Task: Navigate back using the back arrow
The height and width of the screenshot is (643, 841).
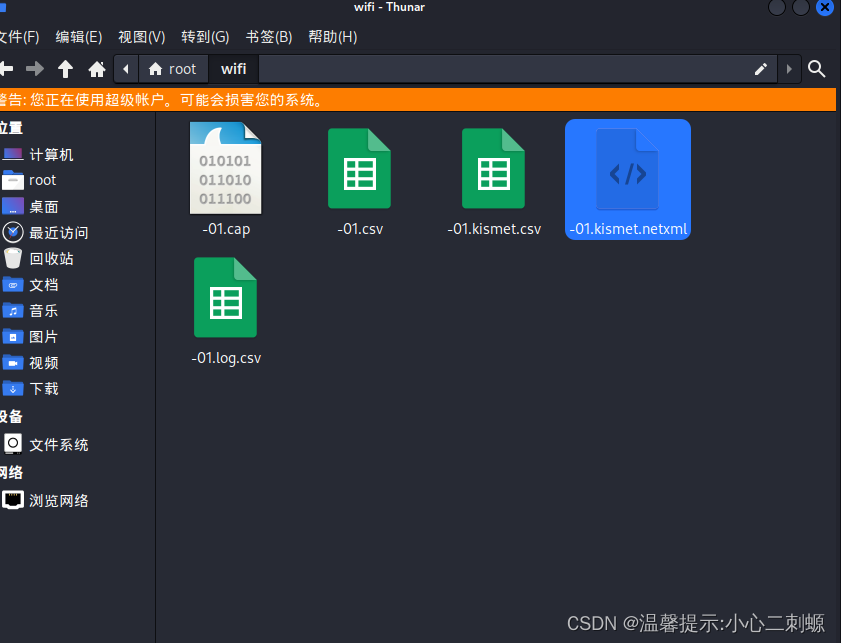Action: 8,68
